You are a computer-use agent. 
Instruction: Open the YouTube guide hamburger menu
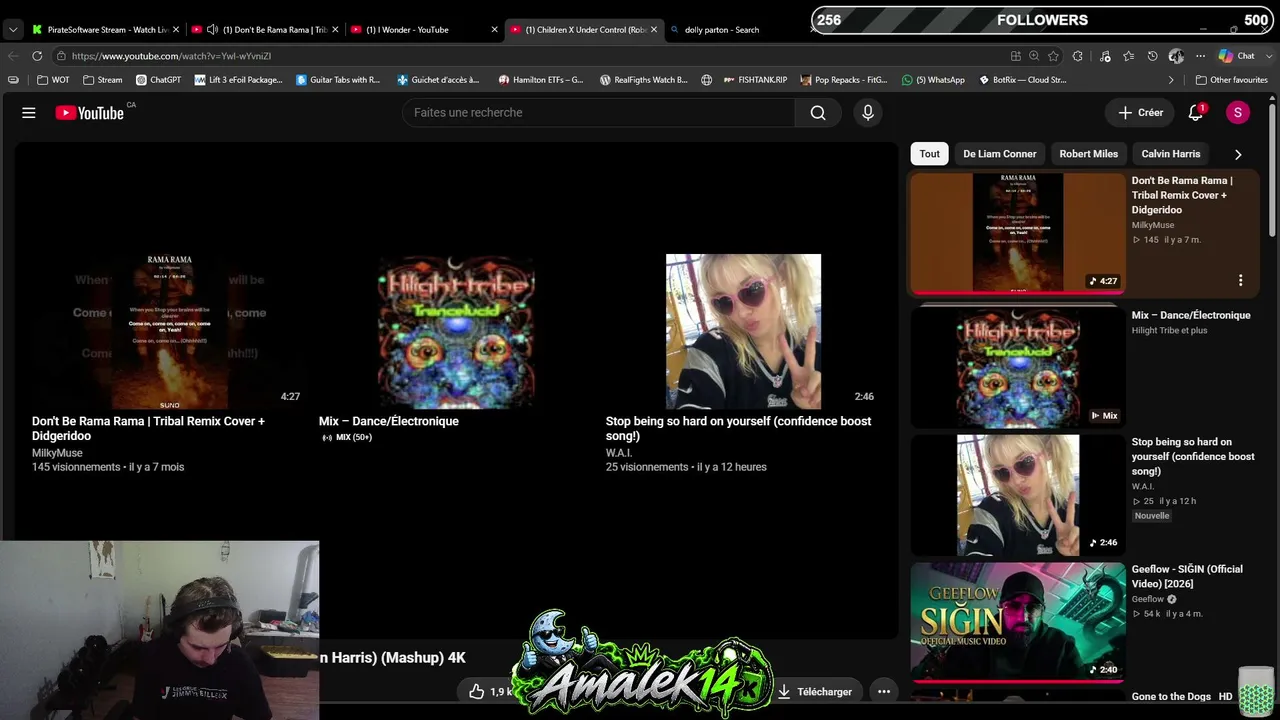click(x=29, y=113)
